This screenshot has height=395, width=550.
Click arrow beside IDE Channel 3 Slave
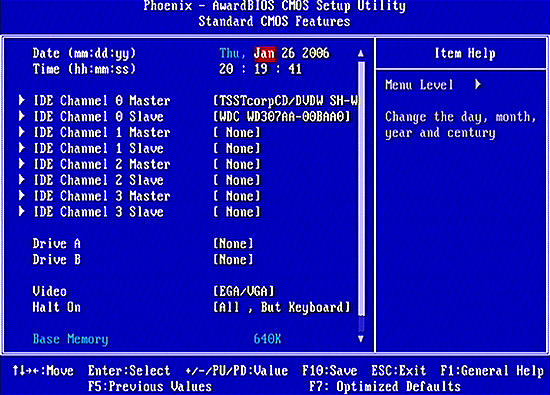pyautogui.click(x=22, y=212)
